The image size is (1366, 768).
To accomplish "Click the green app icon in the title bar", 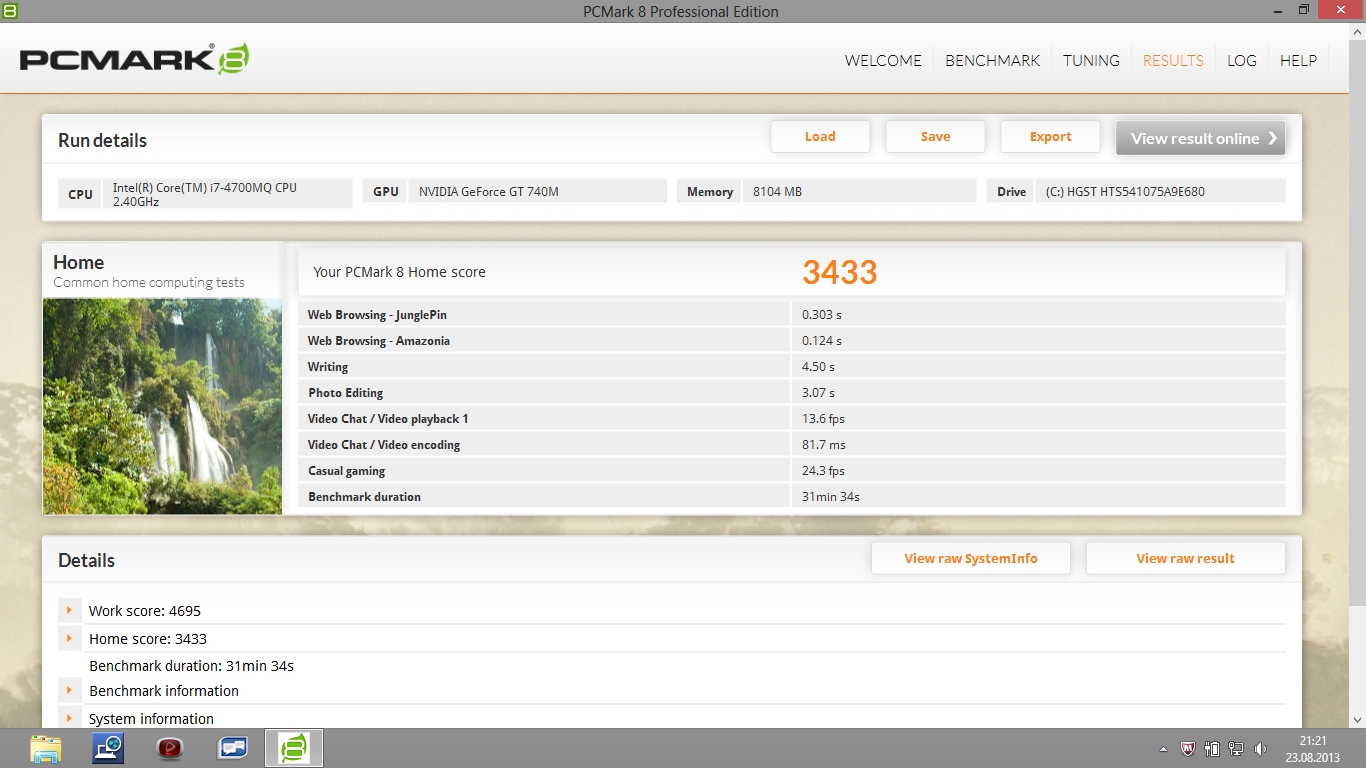I will [9, 10].
